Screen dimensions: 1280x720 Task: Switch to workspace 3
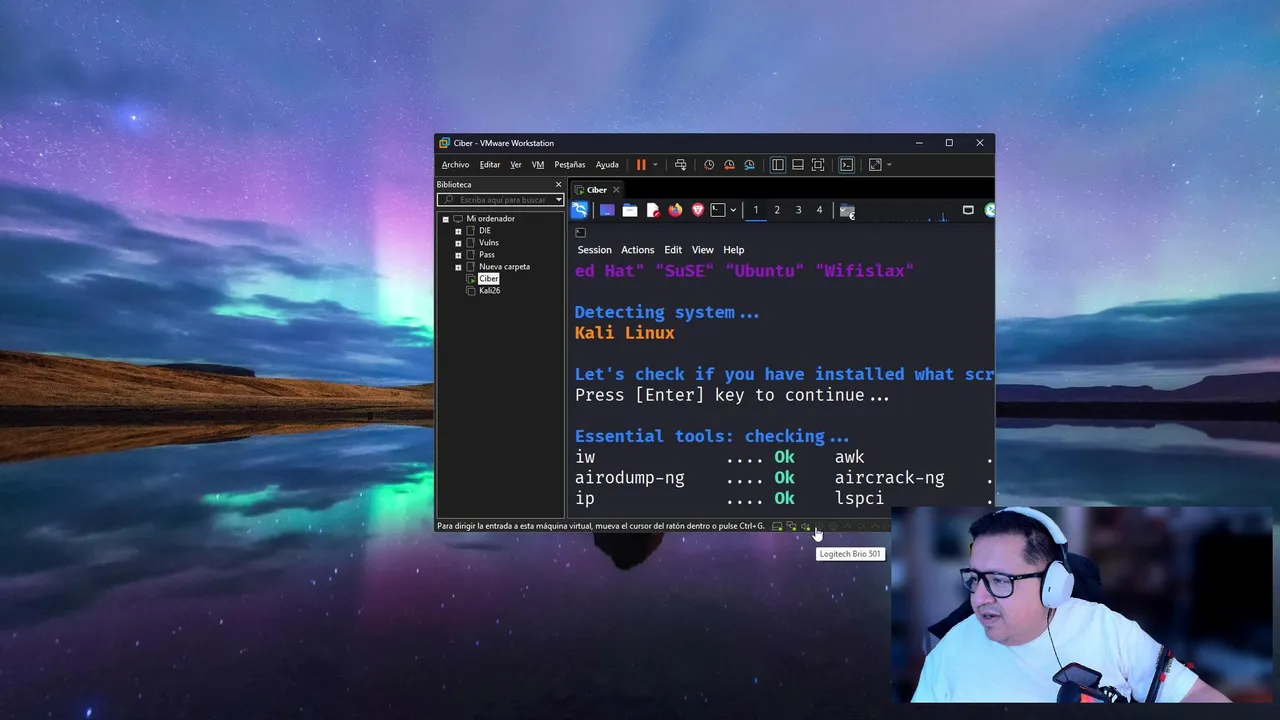pos(798,210)
